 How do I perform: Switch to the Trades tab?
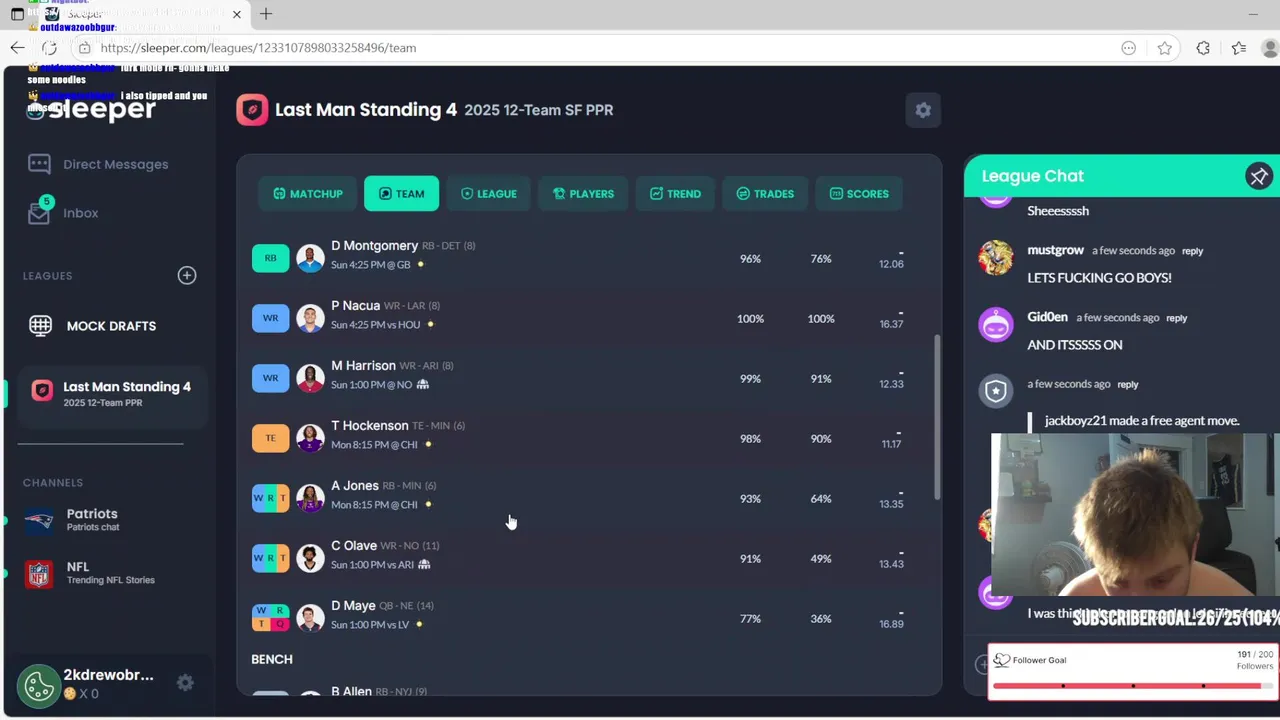765,194
